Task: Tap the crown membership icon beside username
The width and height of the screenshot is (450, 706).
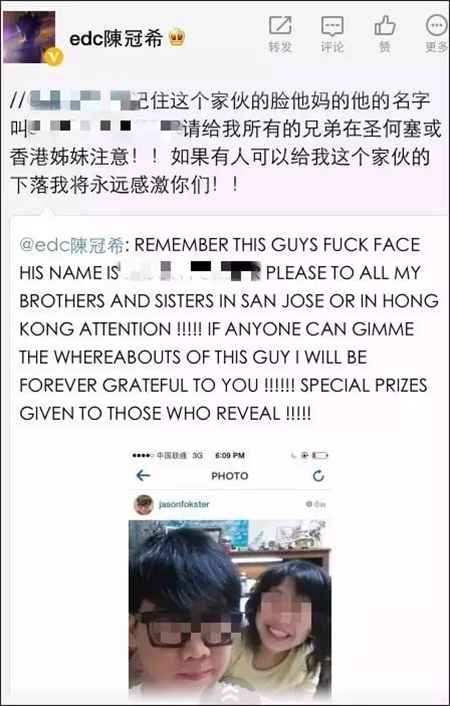Action: [177, 38]
